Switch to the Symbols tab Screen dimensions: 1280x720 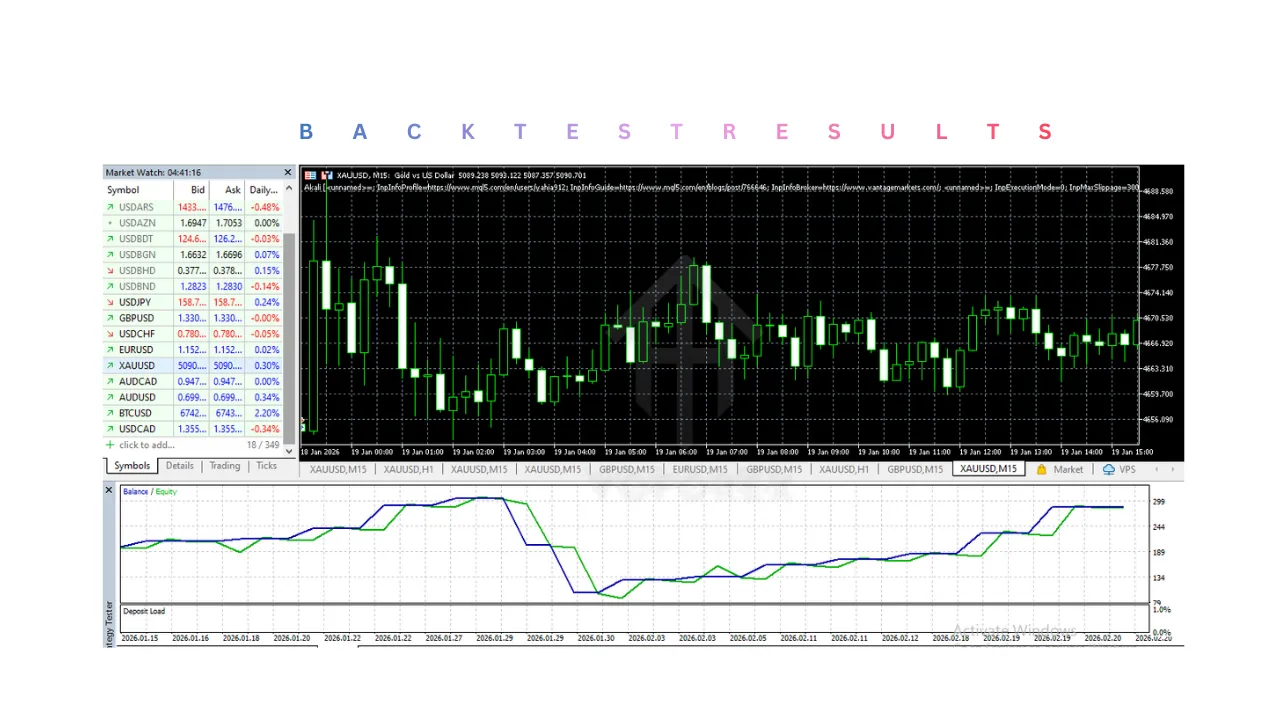click(x=132, y=466)
